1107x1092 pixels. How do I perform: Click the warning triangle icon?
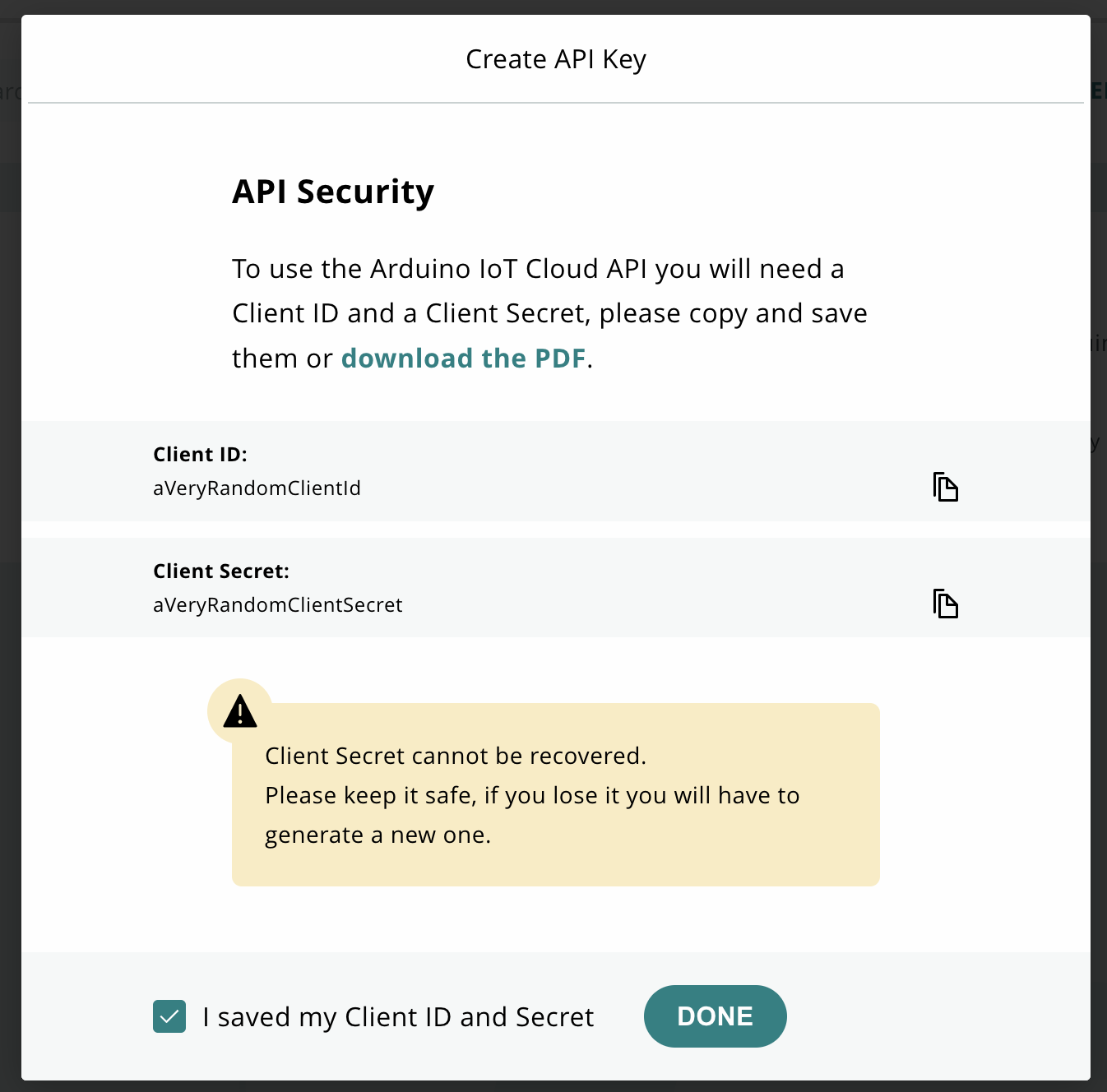pos(240,711)
